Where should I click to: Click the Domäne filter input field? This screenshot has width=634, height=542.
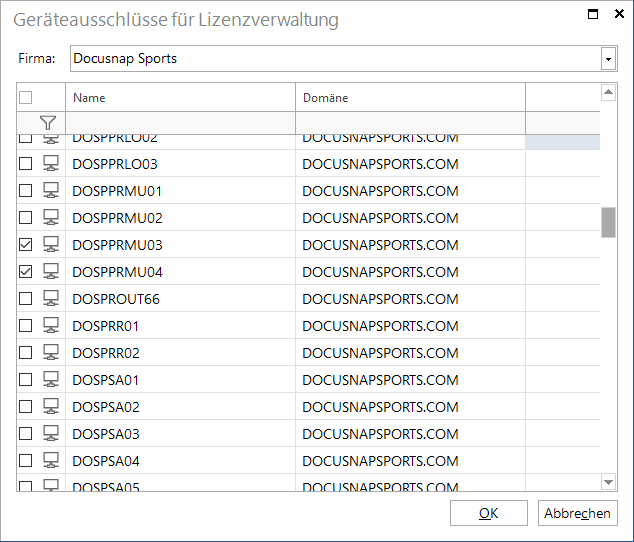[x=410, y=123]
